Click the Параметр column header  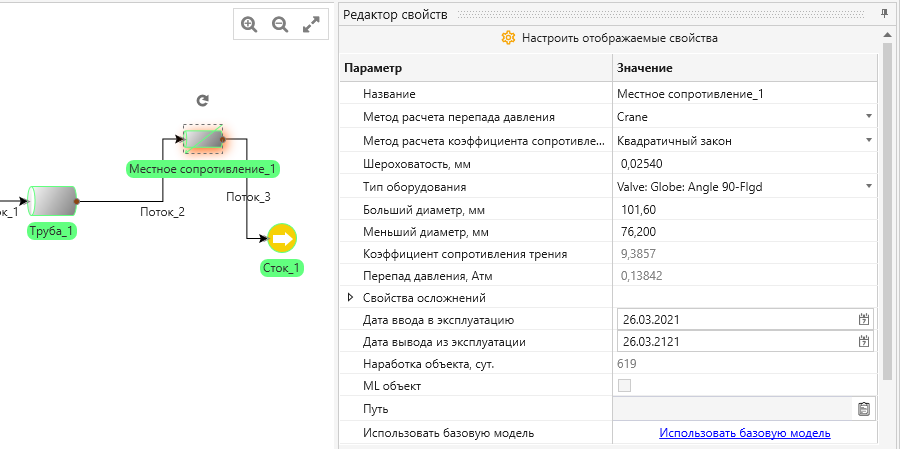pos(476,68)
